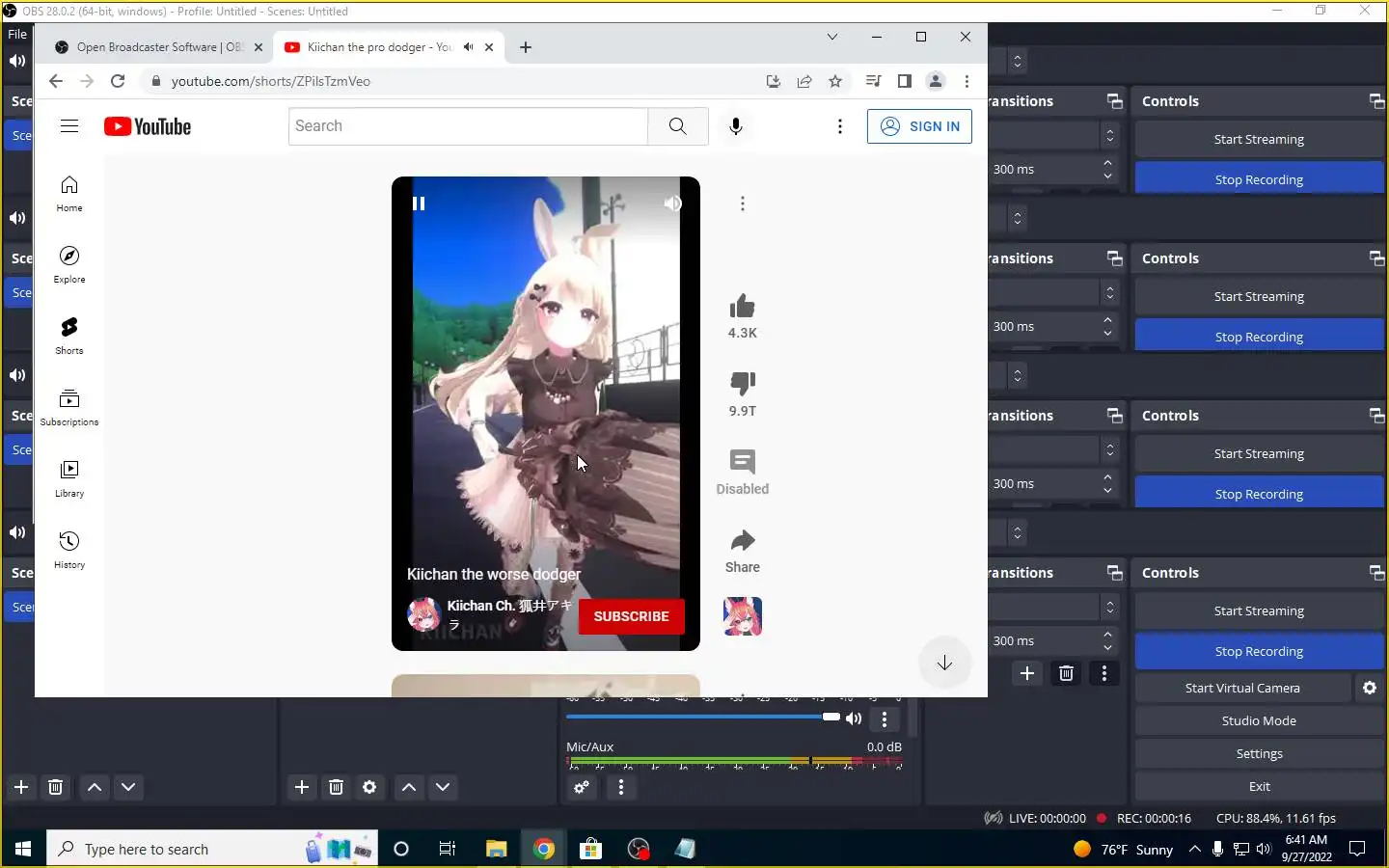Open the YouTube hamburger guide menu
The height and width of the screenshot is (868, 1389).
69,126
